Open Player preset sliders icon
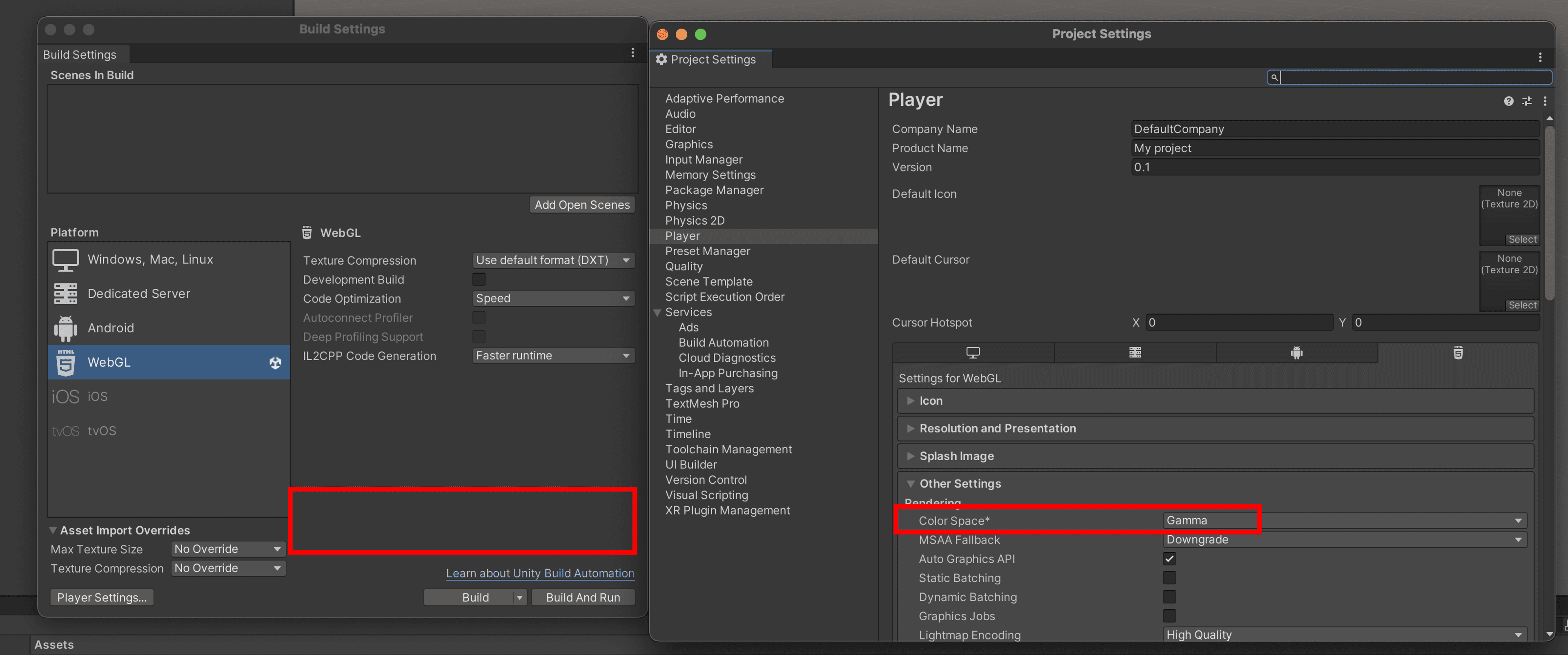The height and width of the screenshot is (655, 1568). [x=1527, y=101]
